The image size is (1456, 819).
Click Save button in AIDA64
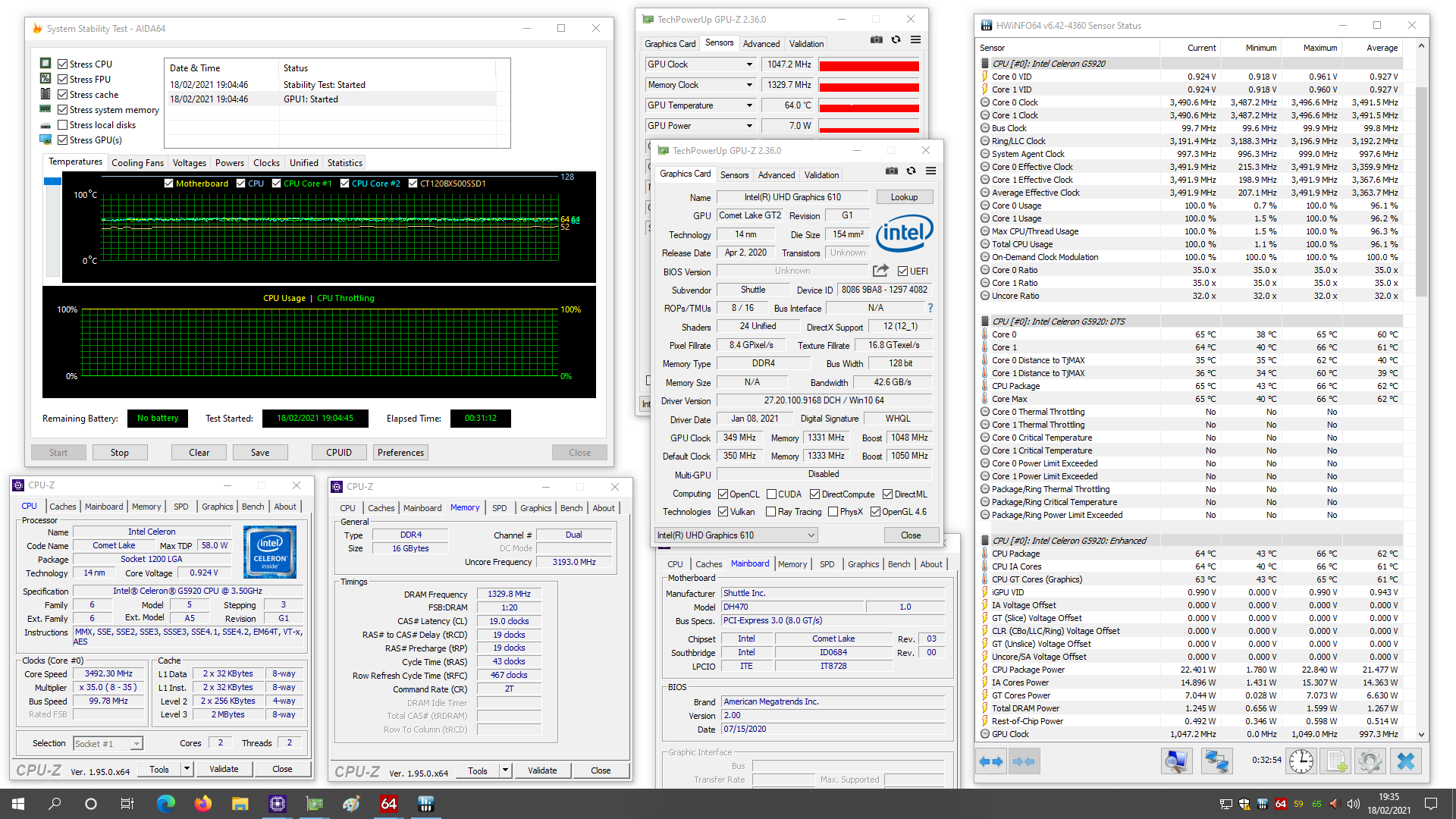point(260,453)
